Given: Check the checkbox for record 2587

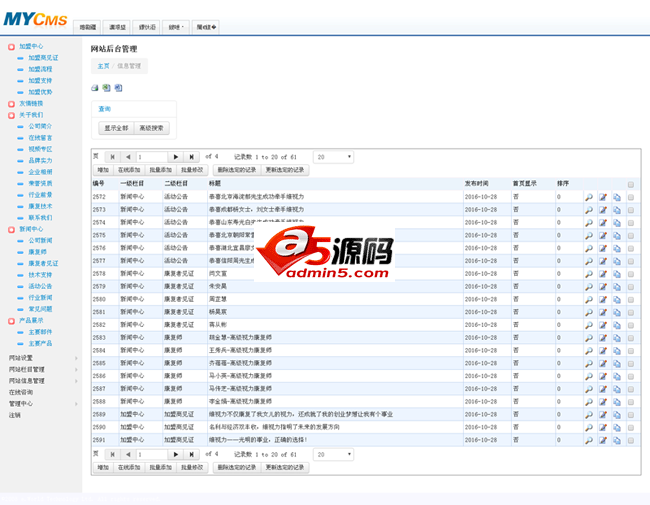Looking at the screenshot, I should pyautogui.click(x=631, y=390).
